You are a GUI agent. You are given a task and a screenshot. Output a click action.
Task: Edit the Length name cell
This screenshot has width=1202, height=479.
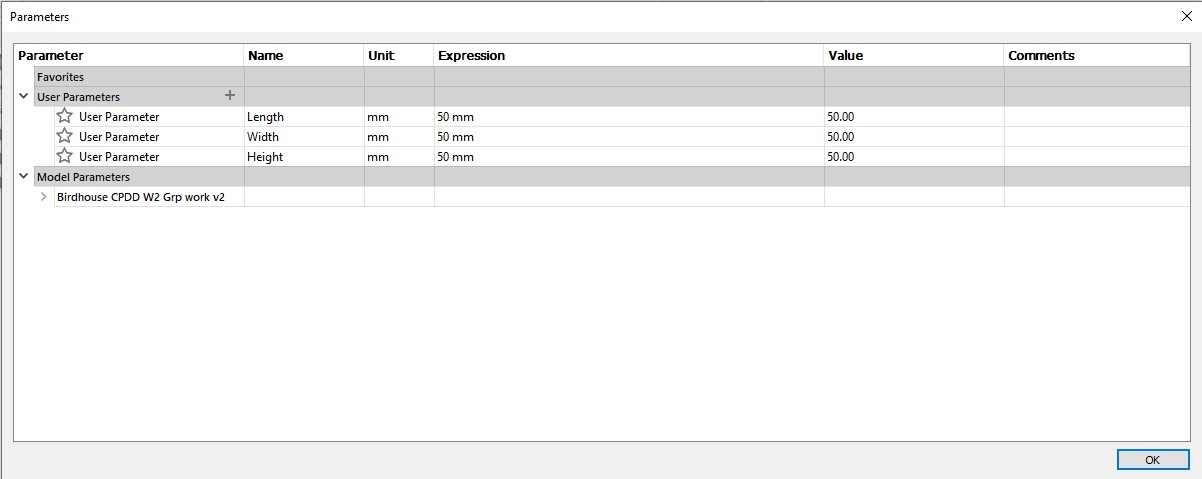[x=304, y=116]
